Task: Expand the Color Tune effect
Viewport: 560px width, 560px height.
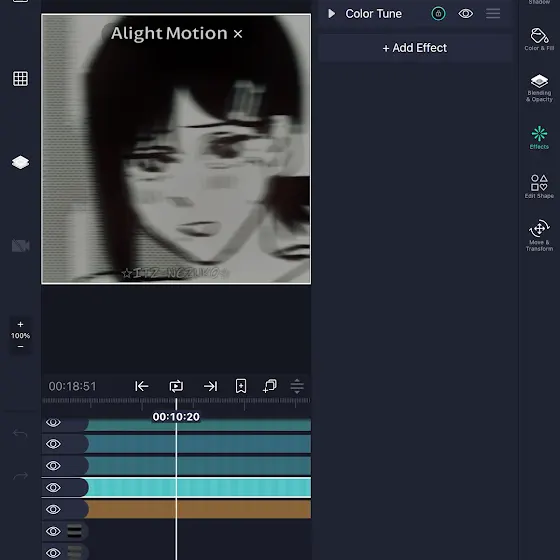Action: pyautogui.click(x=331, y=14)
